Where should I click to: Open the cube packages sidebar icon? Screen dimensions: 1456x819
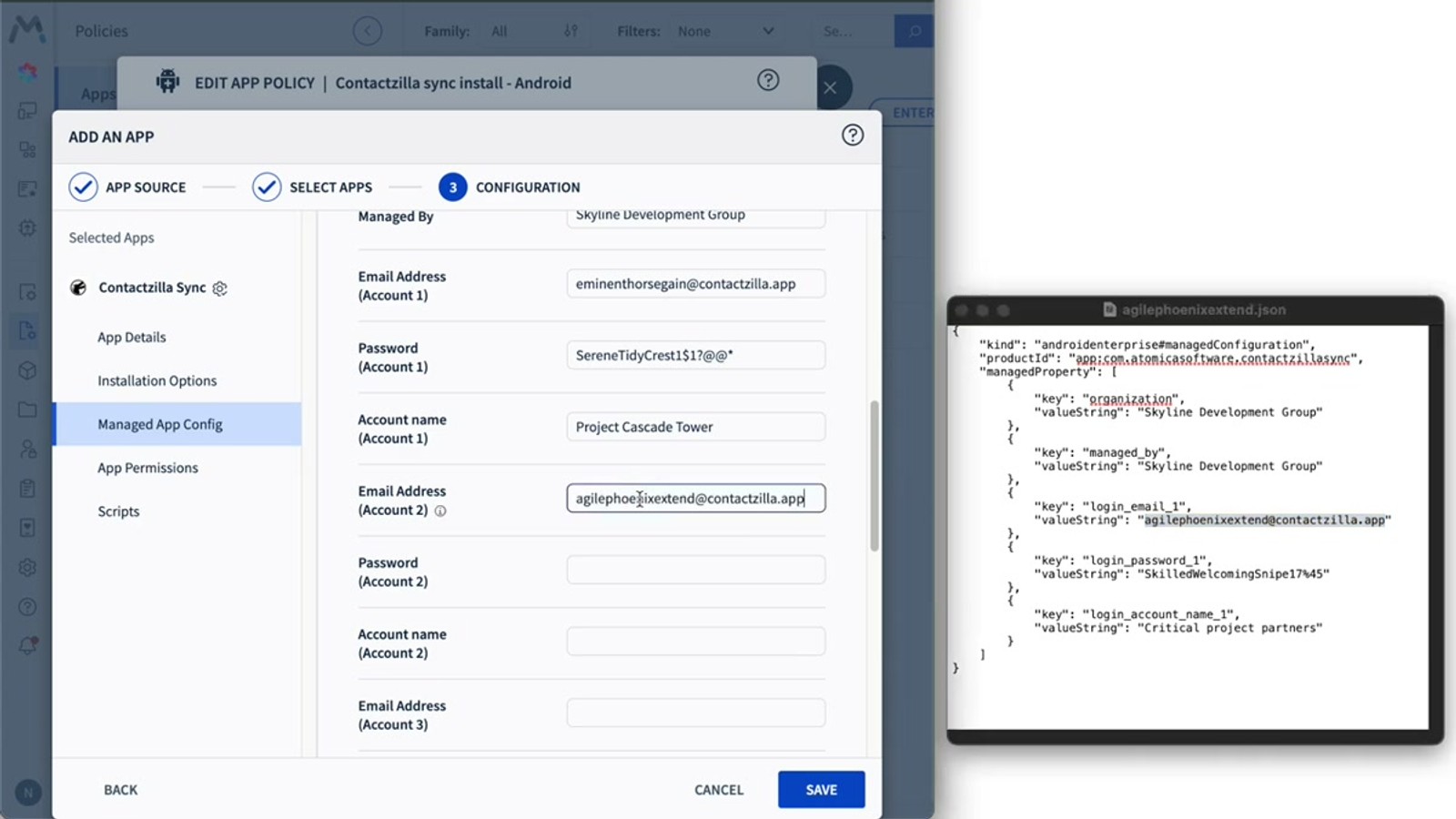pyautogui.click(x=27, y=370)
